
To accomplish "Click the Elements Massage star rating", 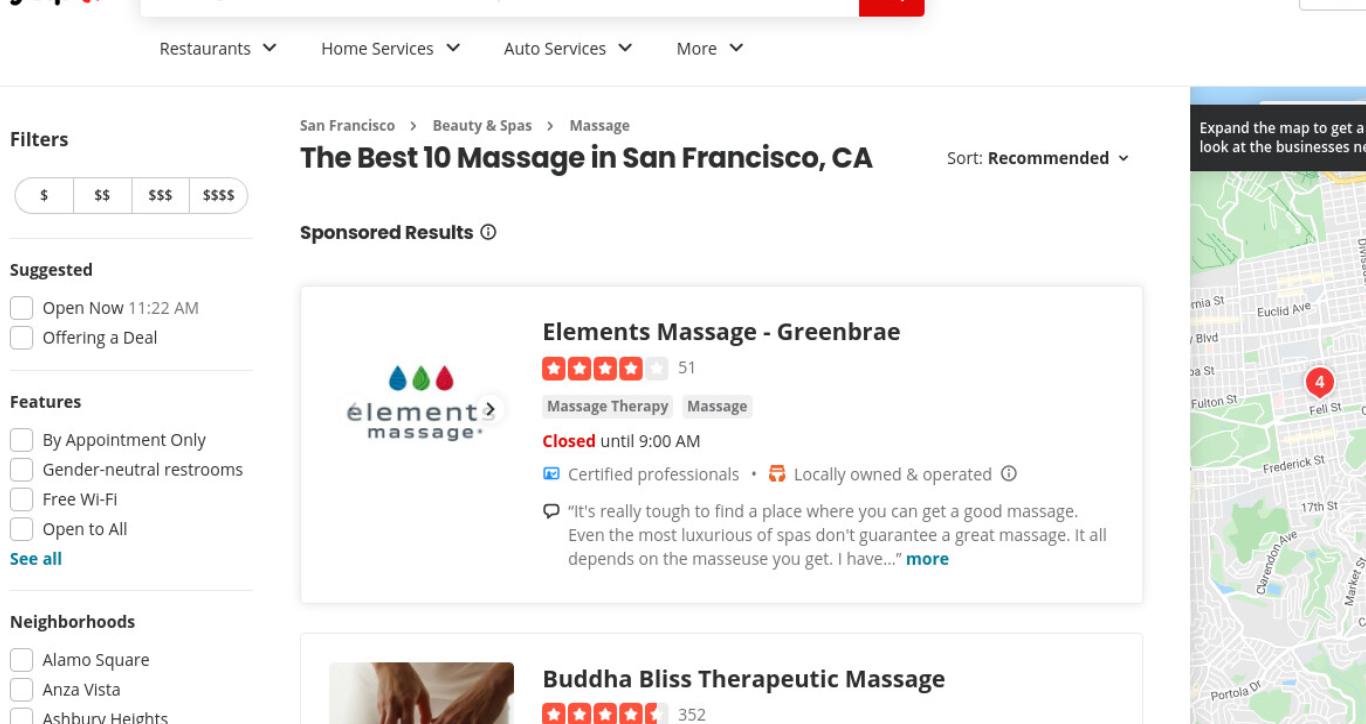I will click(x=605, y=368).
